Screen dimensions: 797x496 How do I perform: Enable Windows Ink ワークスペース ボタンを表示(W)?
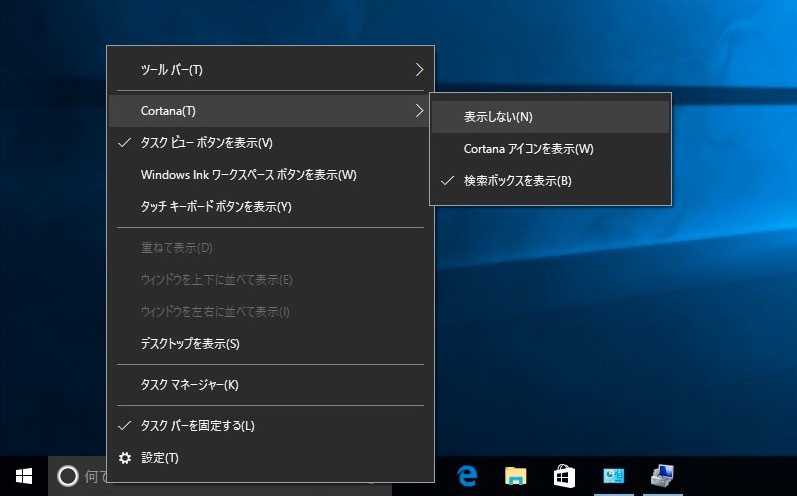248,175
